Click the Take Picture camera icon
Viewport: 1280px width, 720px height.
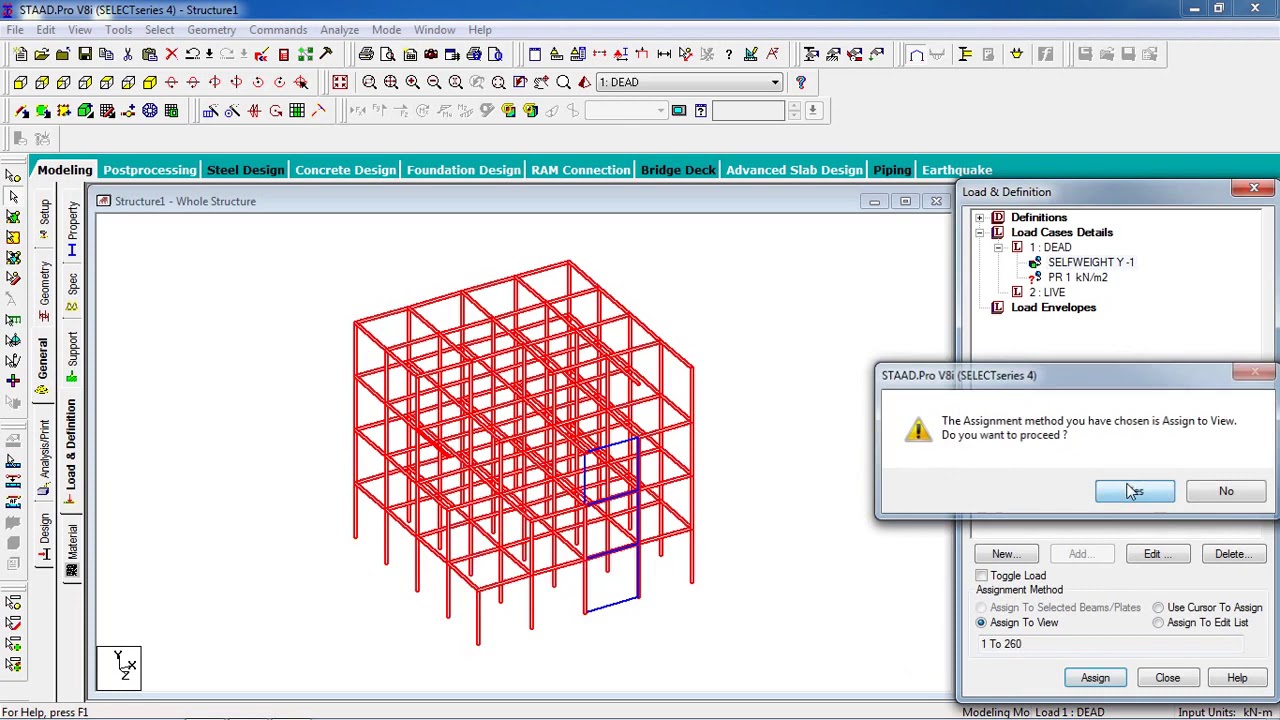coord(431,54)
